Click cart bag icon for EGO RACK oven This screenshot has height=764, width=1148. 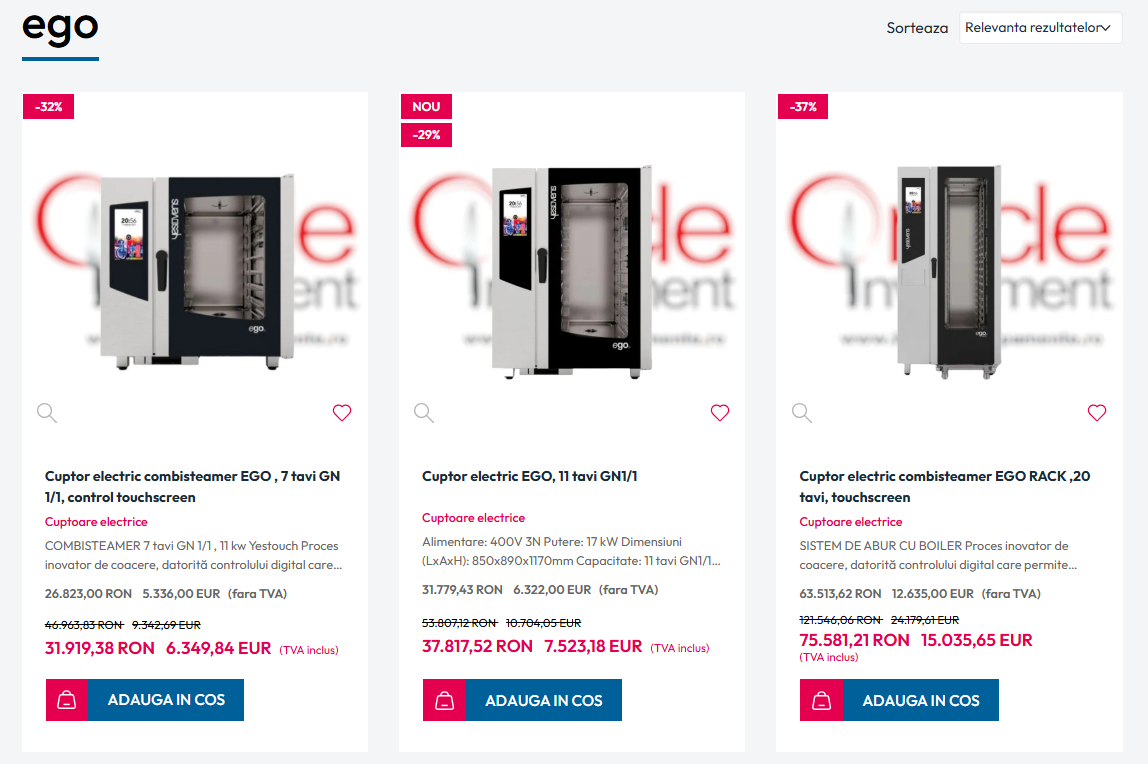tap(821, 700)
